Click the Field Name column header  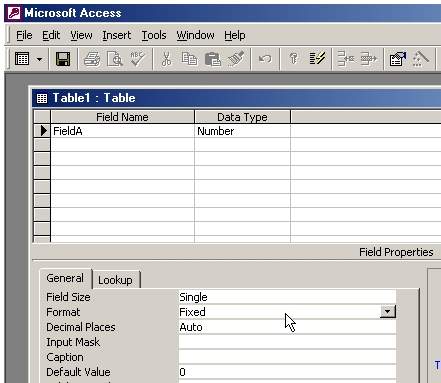(x=122, y=117)
